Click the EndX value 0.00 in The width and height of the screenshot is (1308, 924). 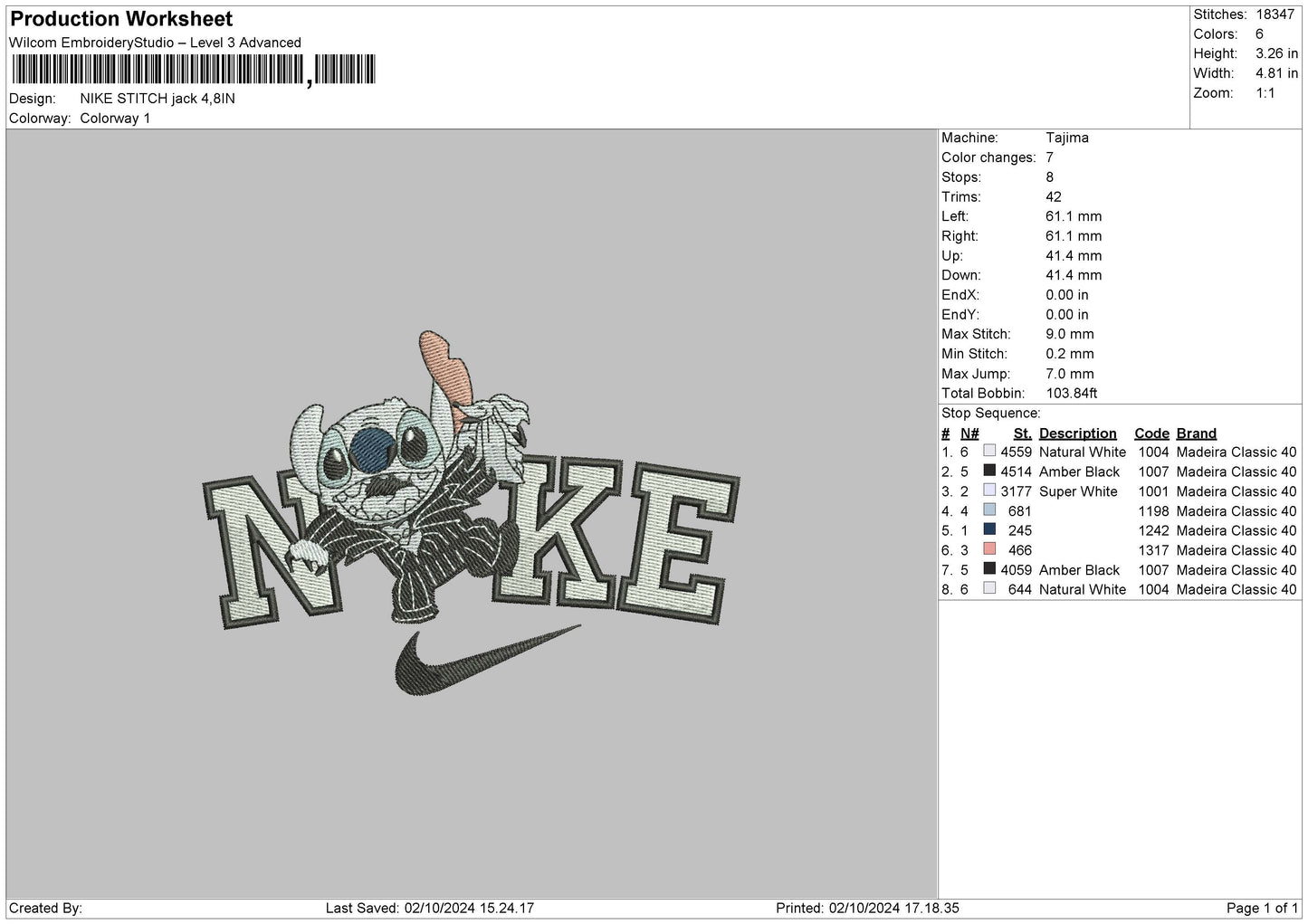[x=1067, y=295]
